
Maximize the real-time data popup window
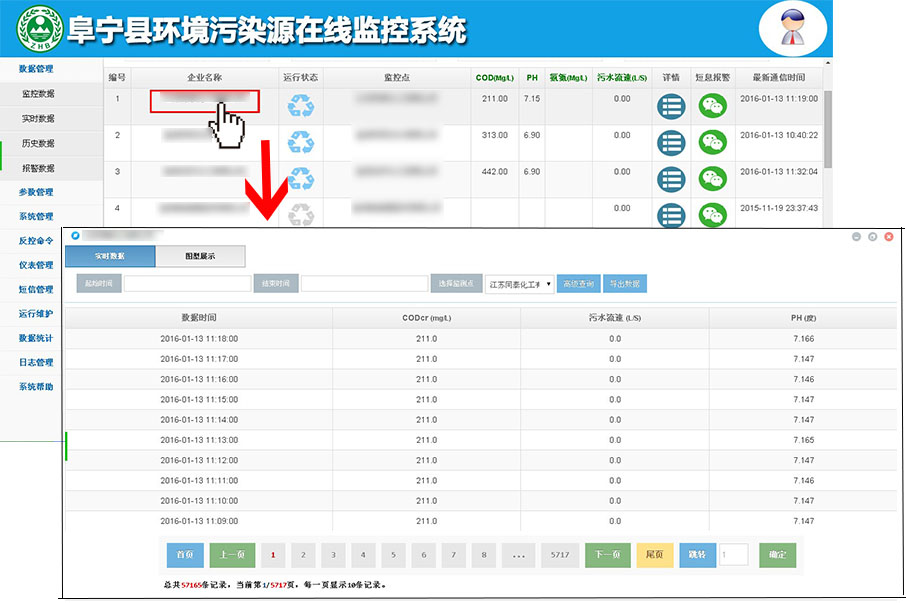pos(872,237)
